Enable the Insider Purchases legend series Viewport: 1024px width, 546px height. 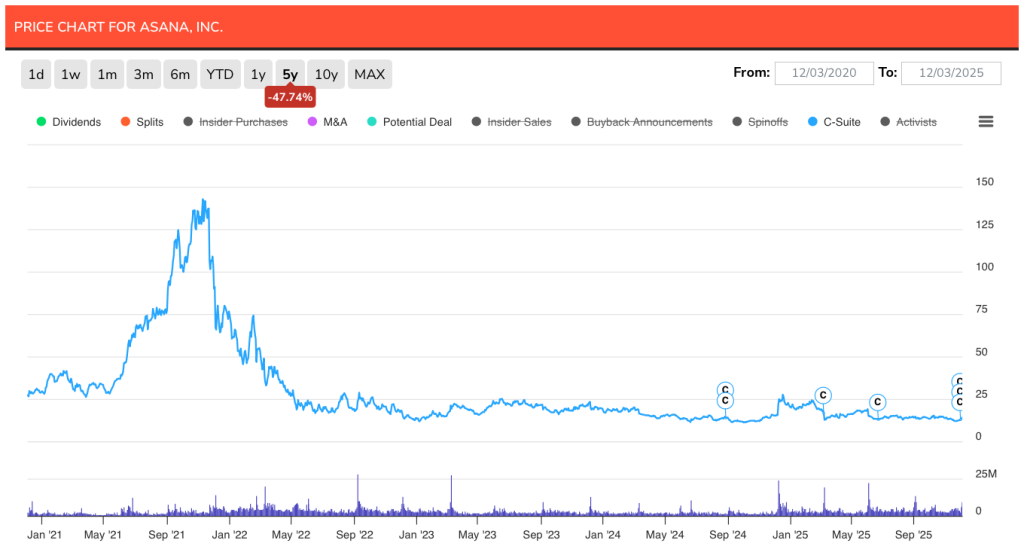(235, 122)
